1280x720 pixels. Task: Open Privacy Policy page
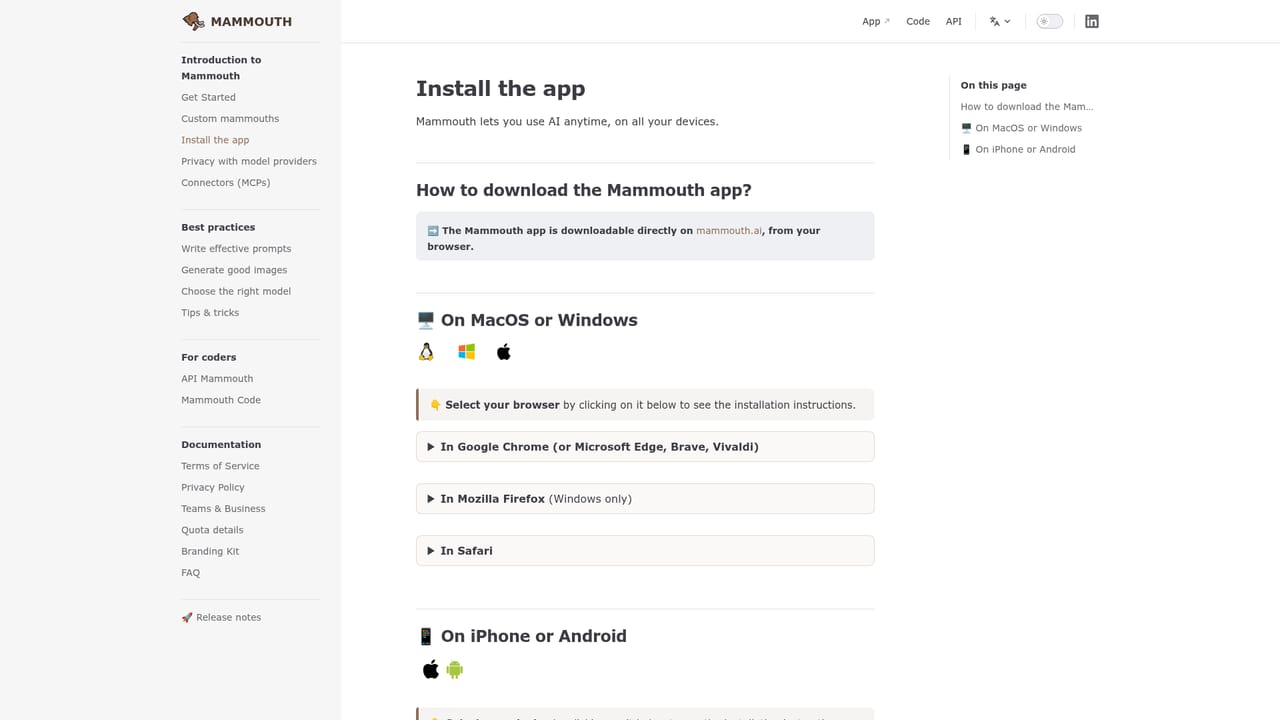[213, 487]
